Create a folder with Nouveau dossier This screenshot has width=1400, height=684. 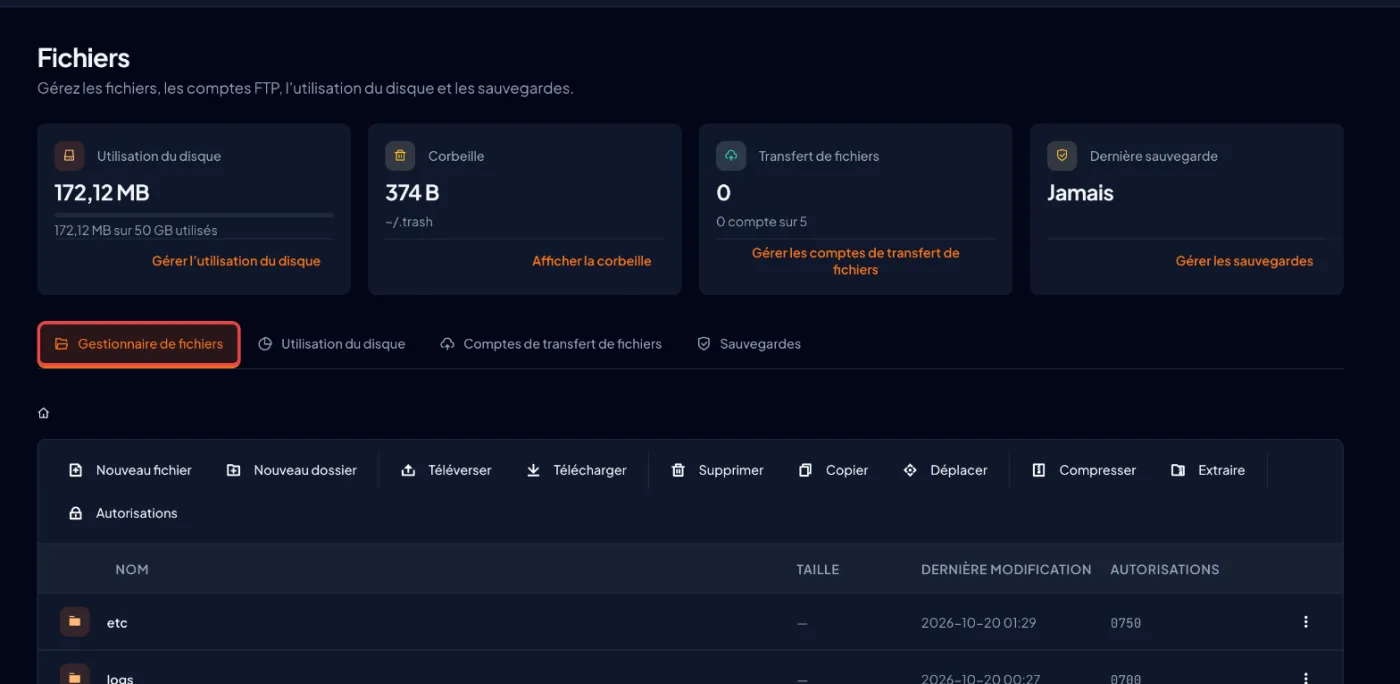click(x=291, y=470)
